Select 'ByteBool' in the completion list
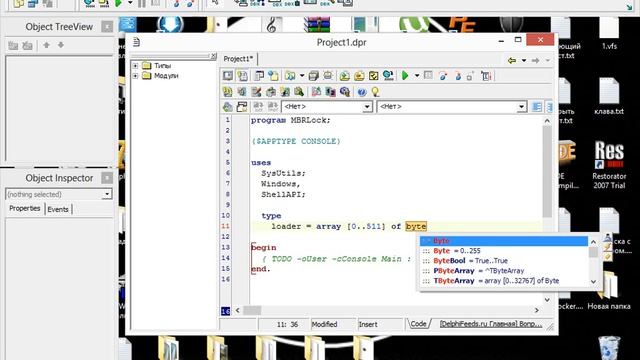 pos(504,261)
